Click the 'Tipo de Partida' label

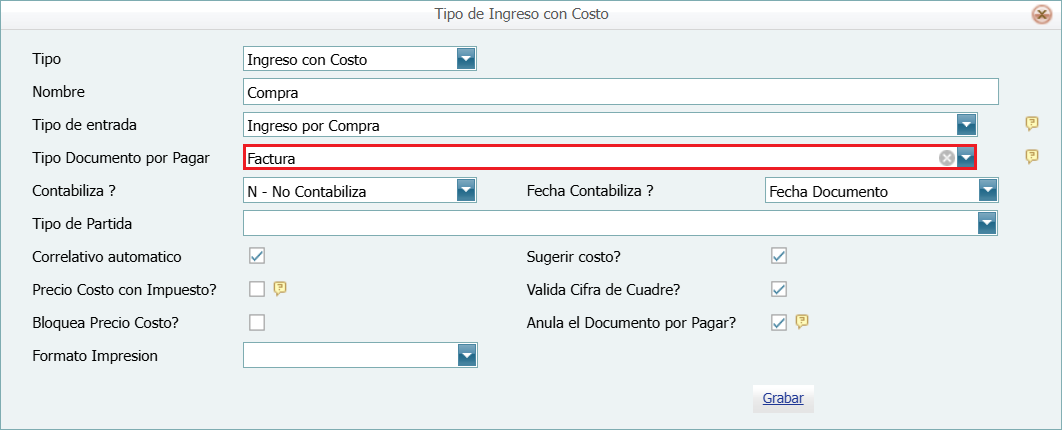pyautogui.click(x=82, y=223)
